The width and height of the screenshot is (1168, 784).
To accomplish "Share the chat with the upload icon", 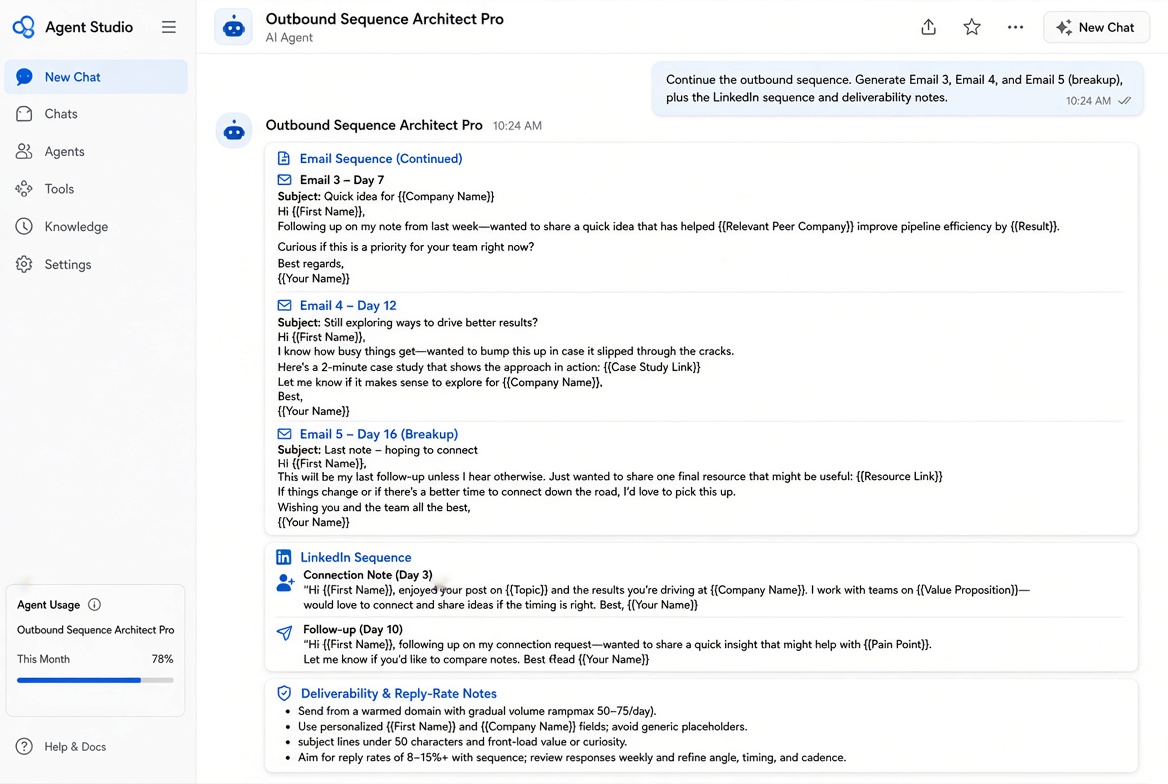I will [x=928, y=28].
